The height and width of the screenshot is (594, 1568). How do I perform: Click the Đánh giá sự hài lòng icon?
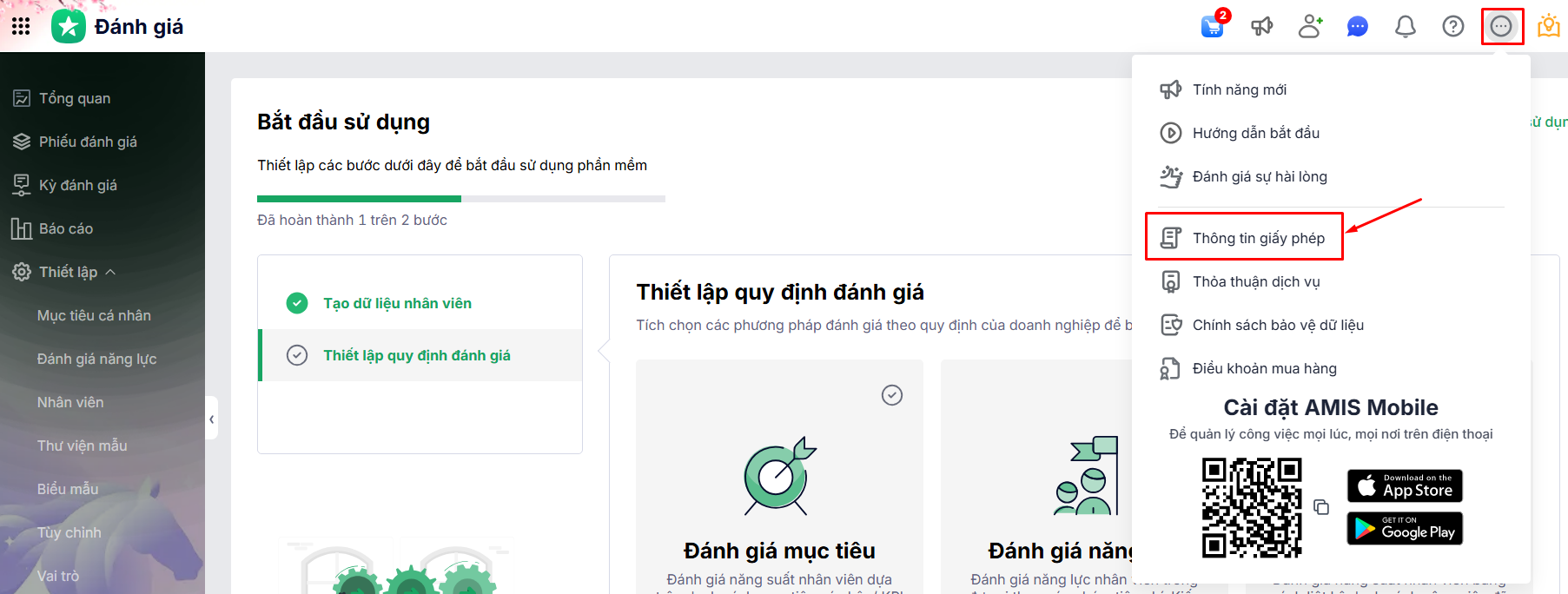pyautogui.click(x=1171, y=176)
